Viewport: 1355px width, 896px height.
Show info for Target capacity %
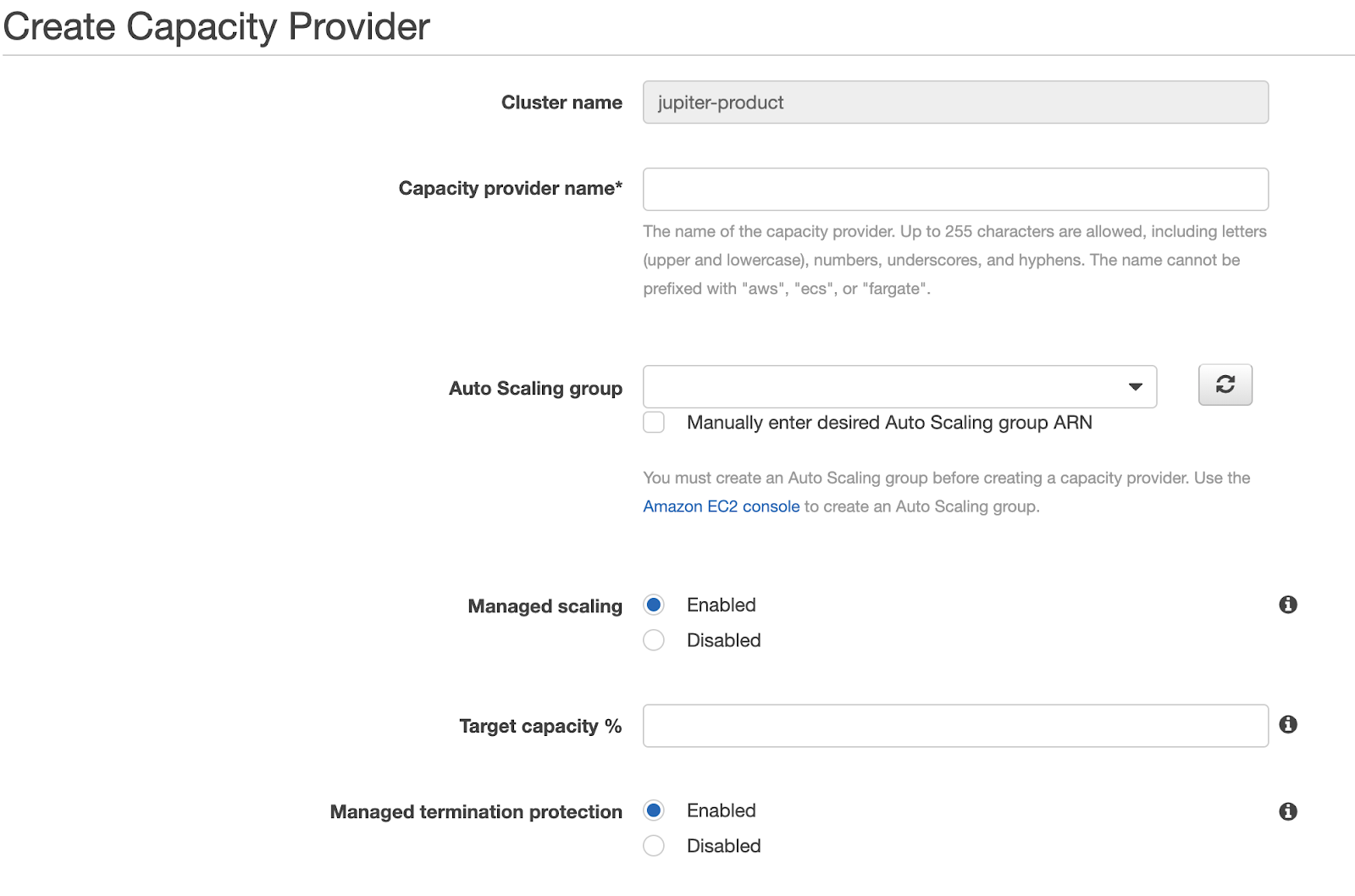click(1288, 724)
